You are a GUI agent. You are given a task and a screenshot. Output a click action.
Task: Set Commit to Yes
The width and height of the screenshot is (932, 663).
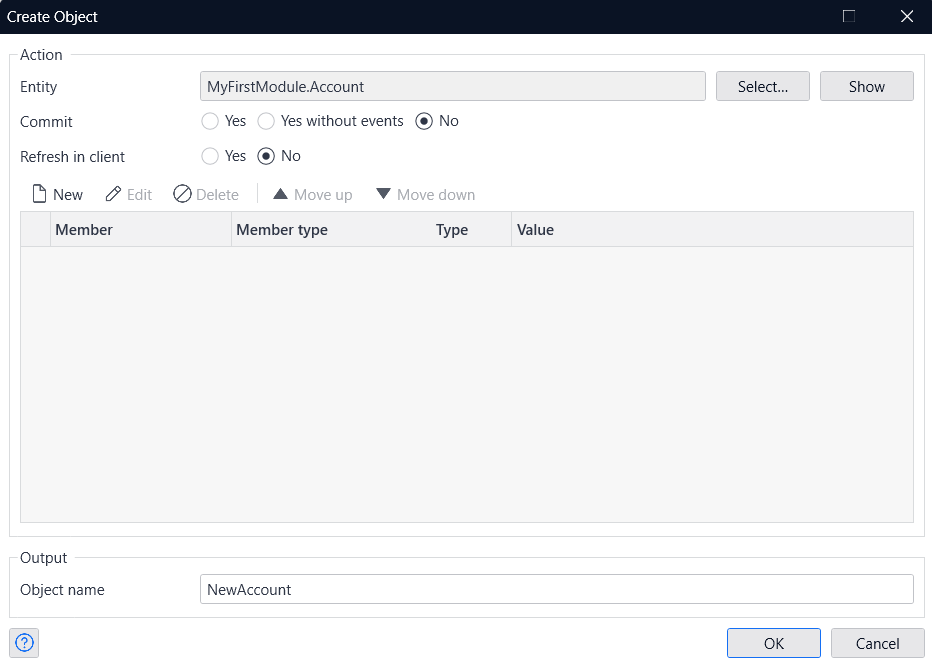click(210, 121)
